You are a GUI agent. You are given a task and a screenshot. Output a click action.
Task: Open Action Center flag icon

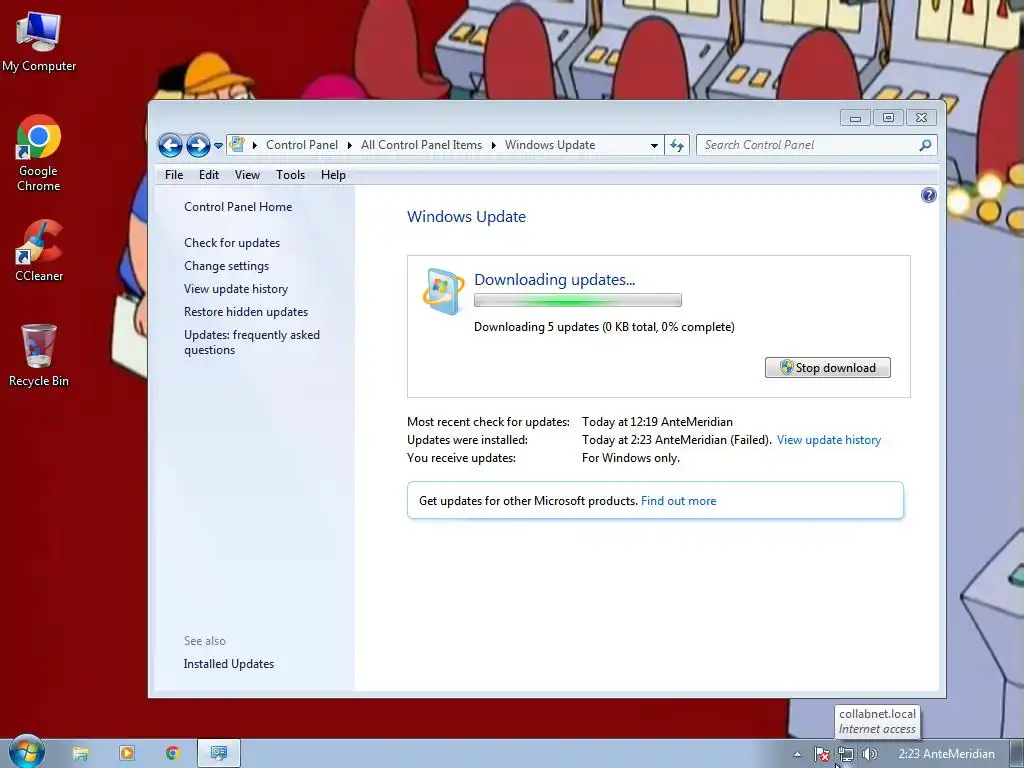(x=822, y=755)
